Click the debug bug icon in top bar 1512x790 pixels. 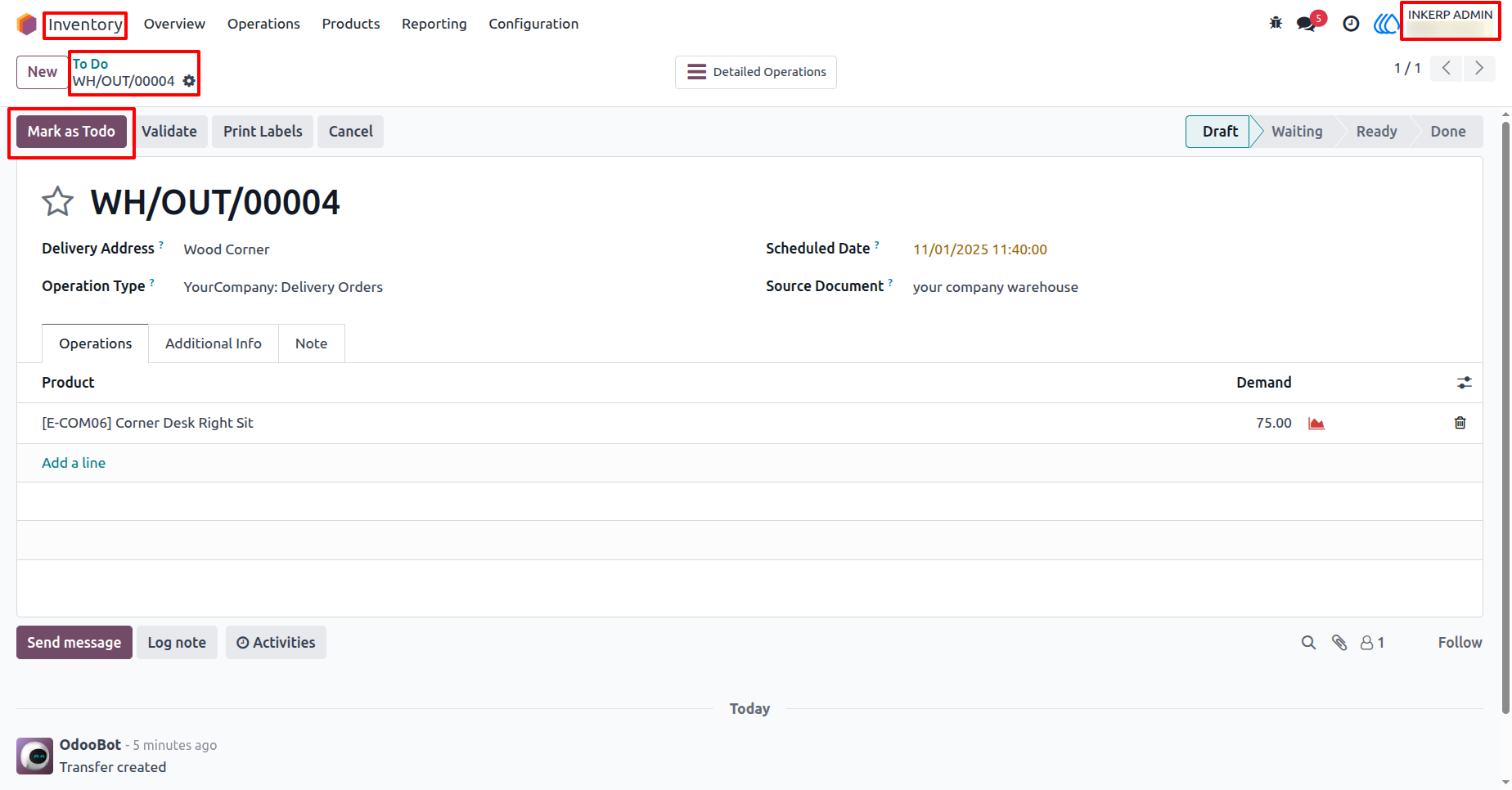point(1276,23)
